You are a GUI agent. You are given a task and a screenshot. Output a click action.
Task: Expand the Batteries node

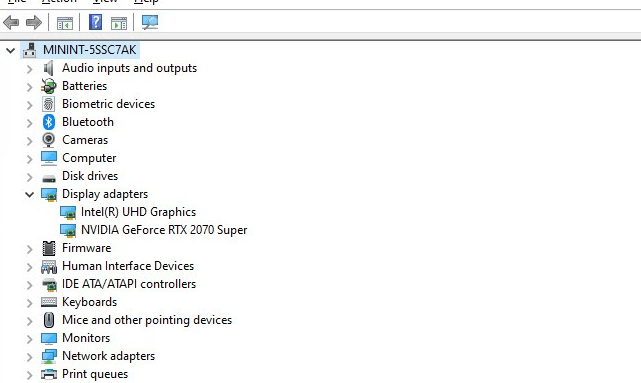29,87
